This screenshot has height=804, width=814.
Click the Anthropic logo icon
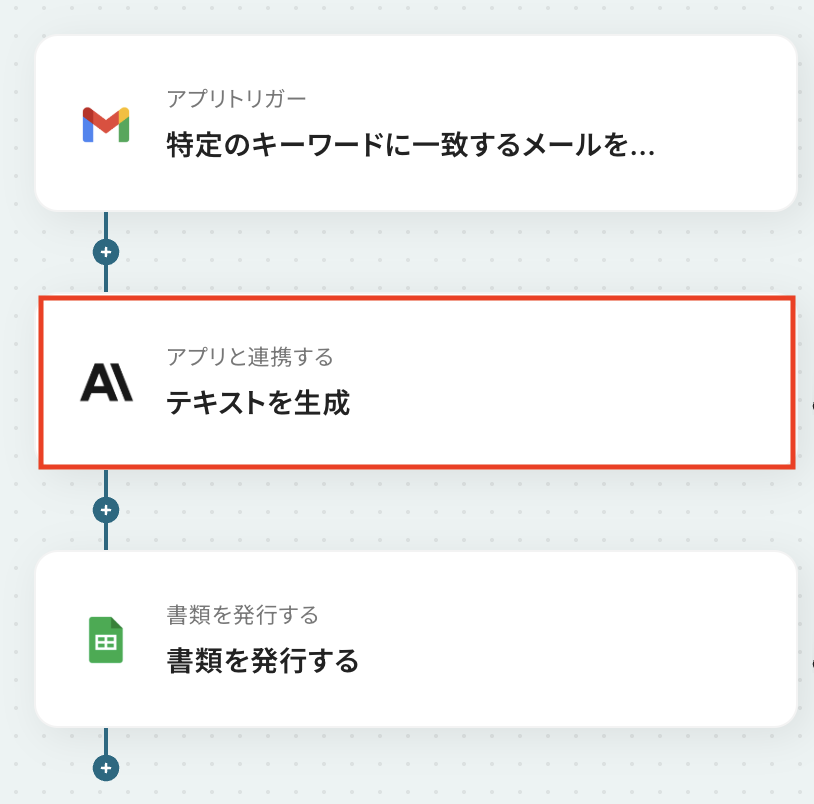click(x=105, y=382)
